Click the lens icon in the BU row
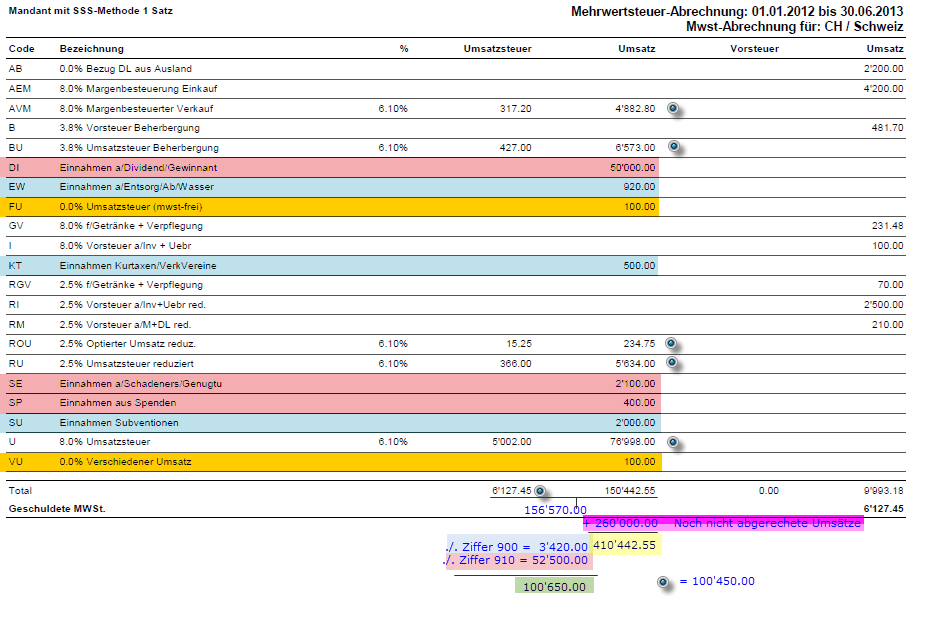Screen dimensions: 932x627 [x=674, y=146]
